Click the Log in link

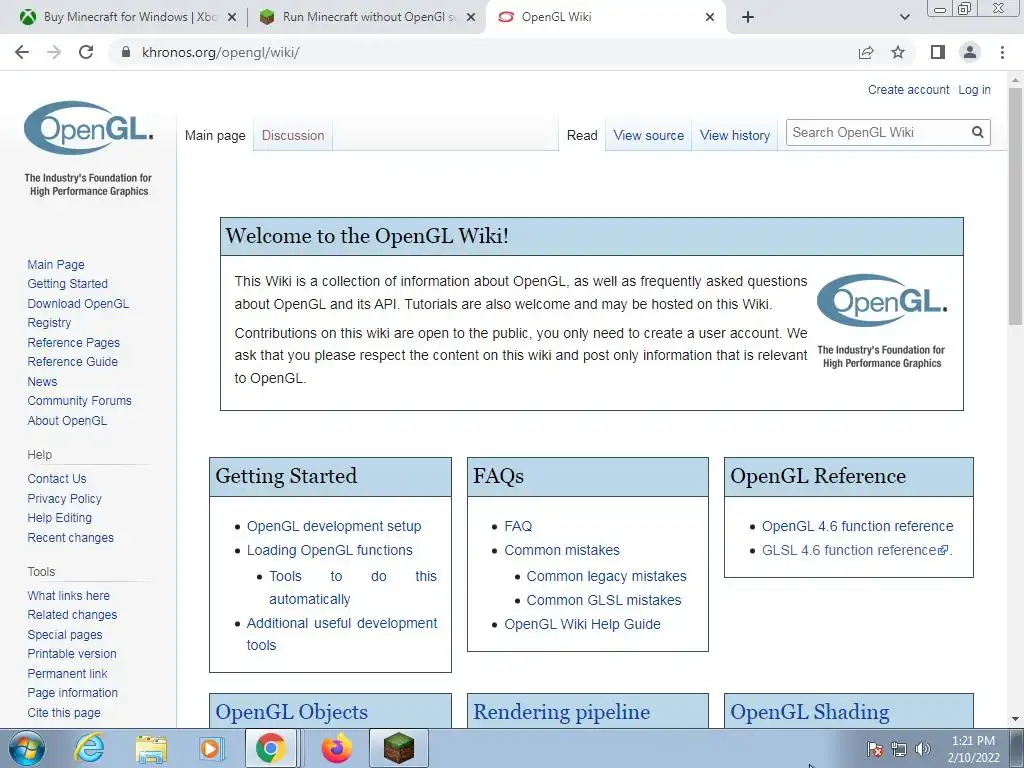coord(974,89)
